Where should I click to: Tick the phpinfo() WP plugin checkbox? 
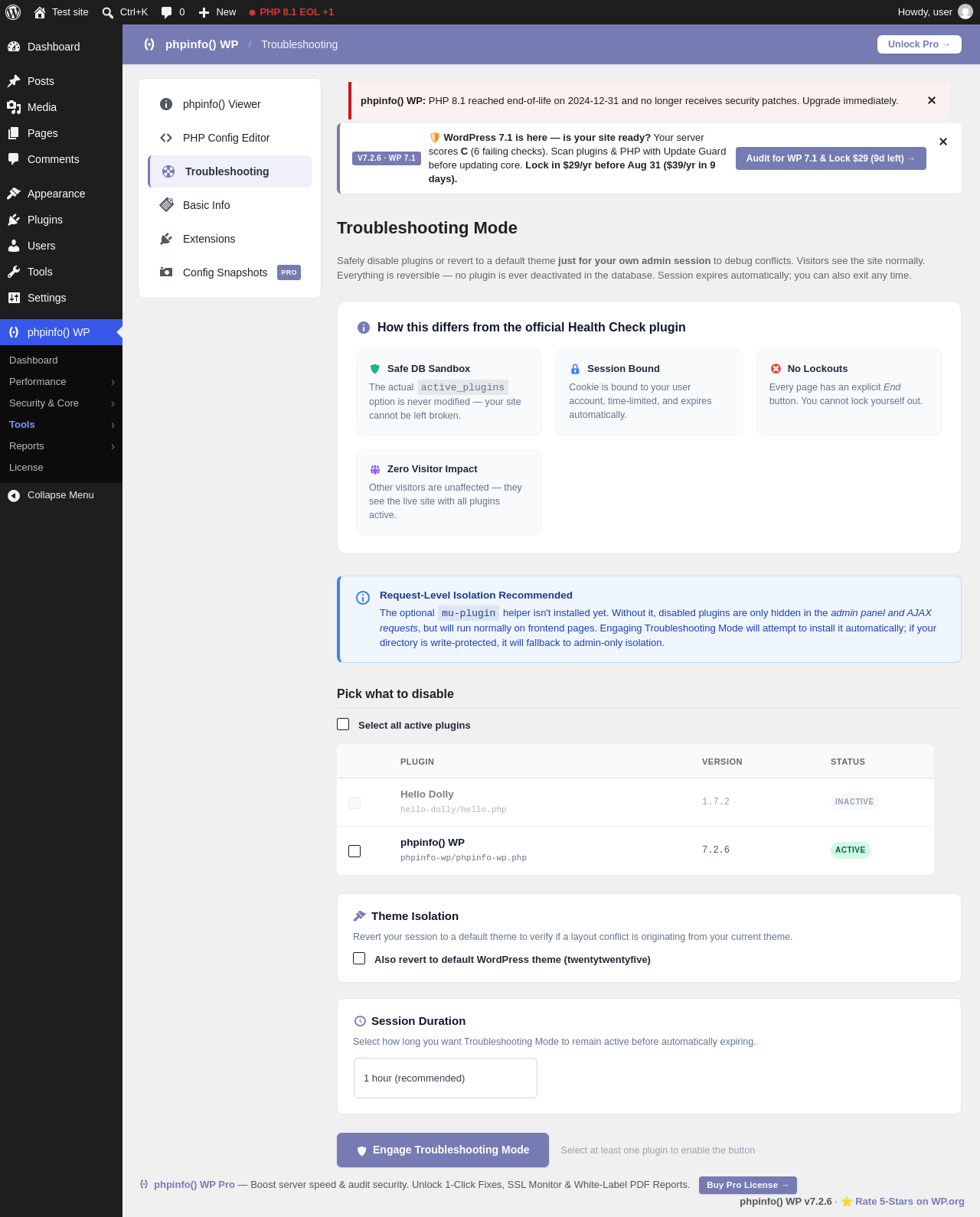point(354,851)
